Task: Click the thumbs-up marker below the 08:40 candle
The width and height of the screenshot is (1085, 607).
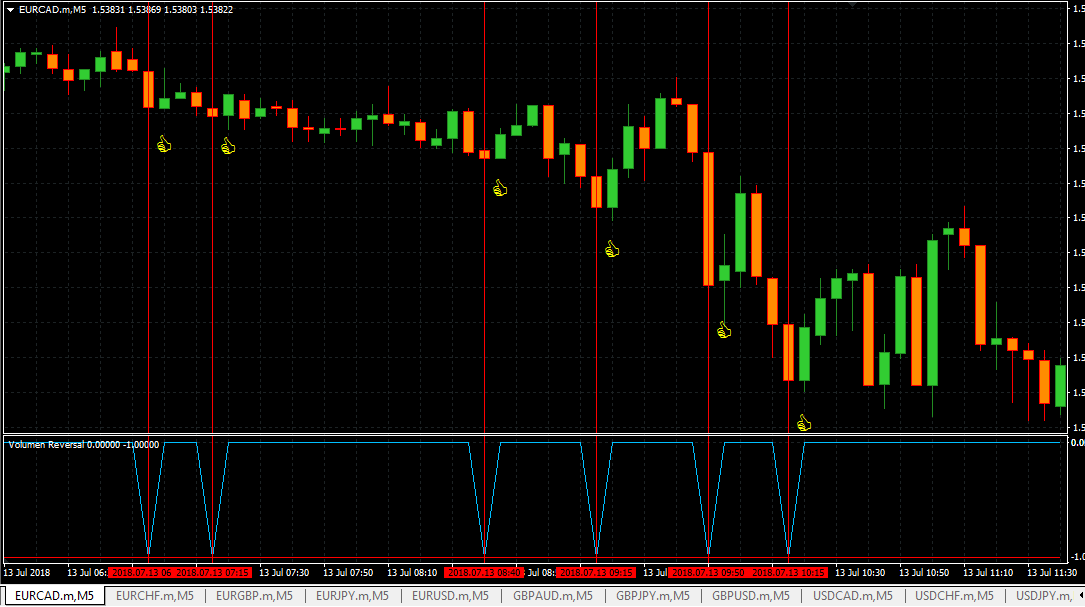Action: tap(500, 188)
